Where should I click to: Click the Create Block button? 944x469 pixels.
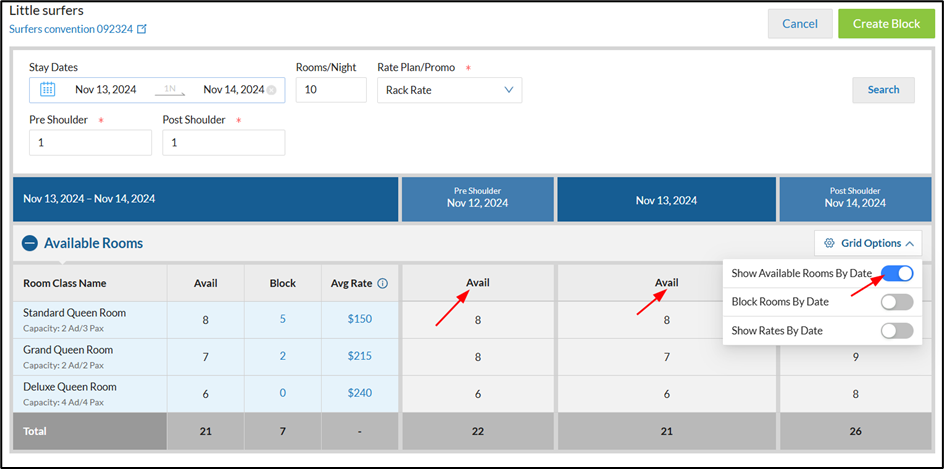coord(886,24)
